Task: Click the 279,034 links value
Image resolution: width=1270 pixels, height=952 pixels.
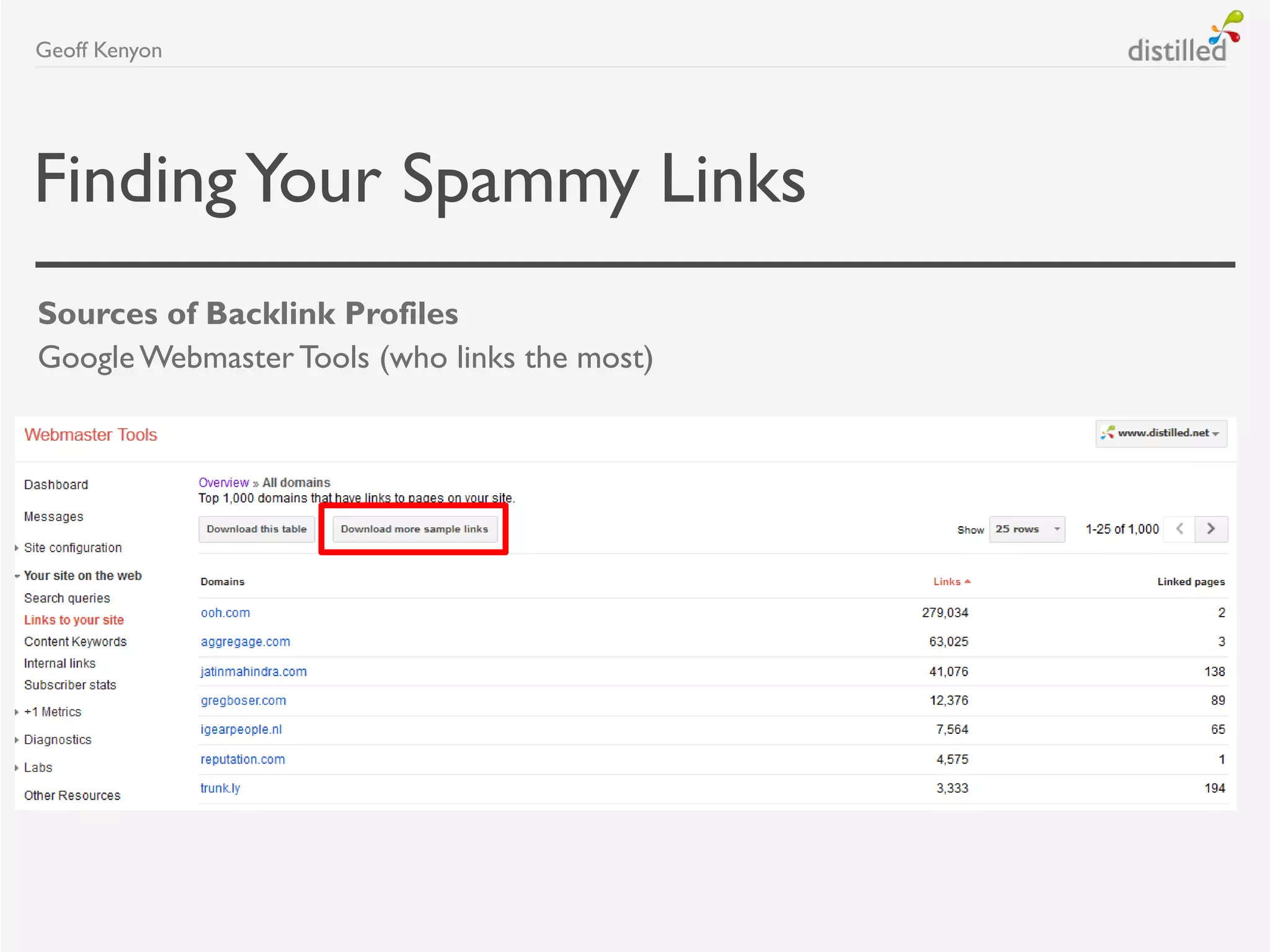Action: coord(945,613)
